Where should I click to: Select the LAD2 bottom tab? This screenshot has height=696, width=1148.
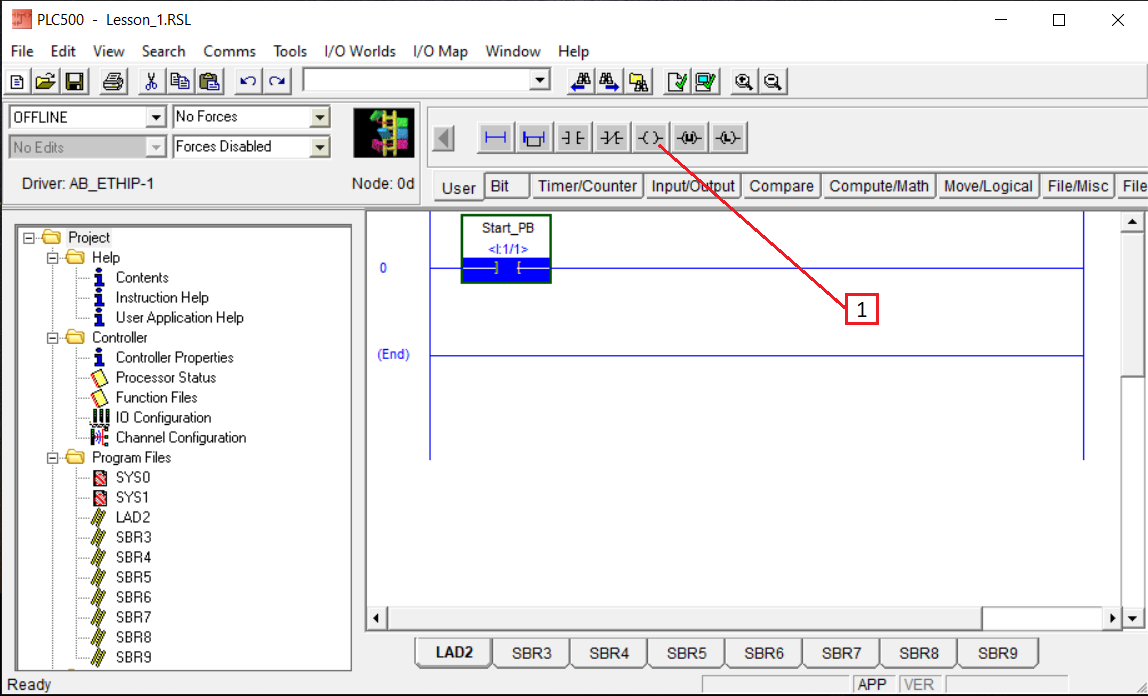pos(454,652)
